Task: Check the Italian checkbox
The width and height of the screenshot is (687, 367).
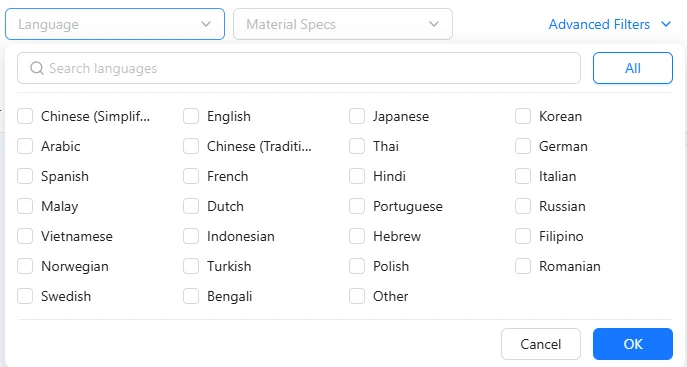Action: tap(523, 176)
